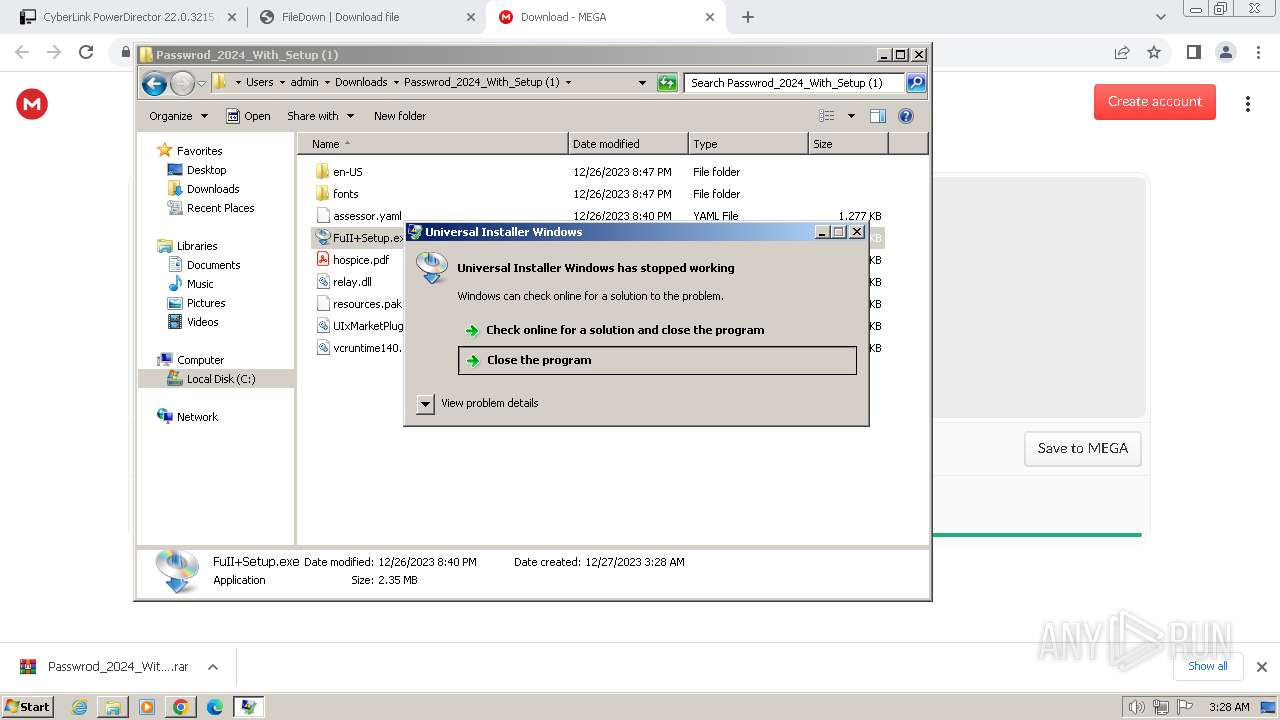This screenshot has height=720, width=1280.
Task: Sort by the Date modified column
Action: [x=628, y=144]
